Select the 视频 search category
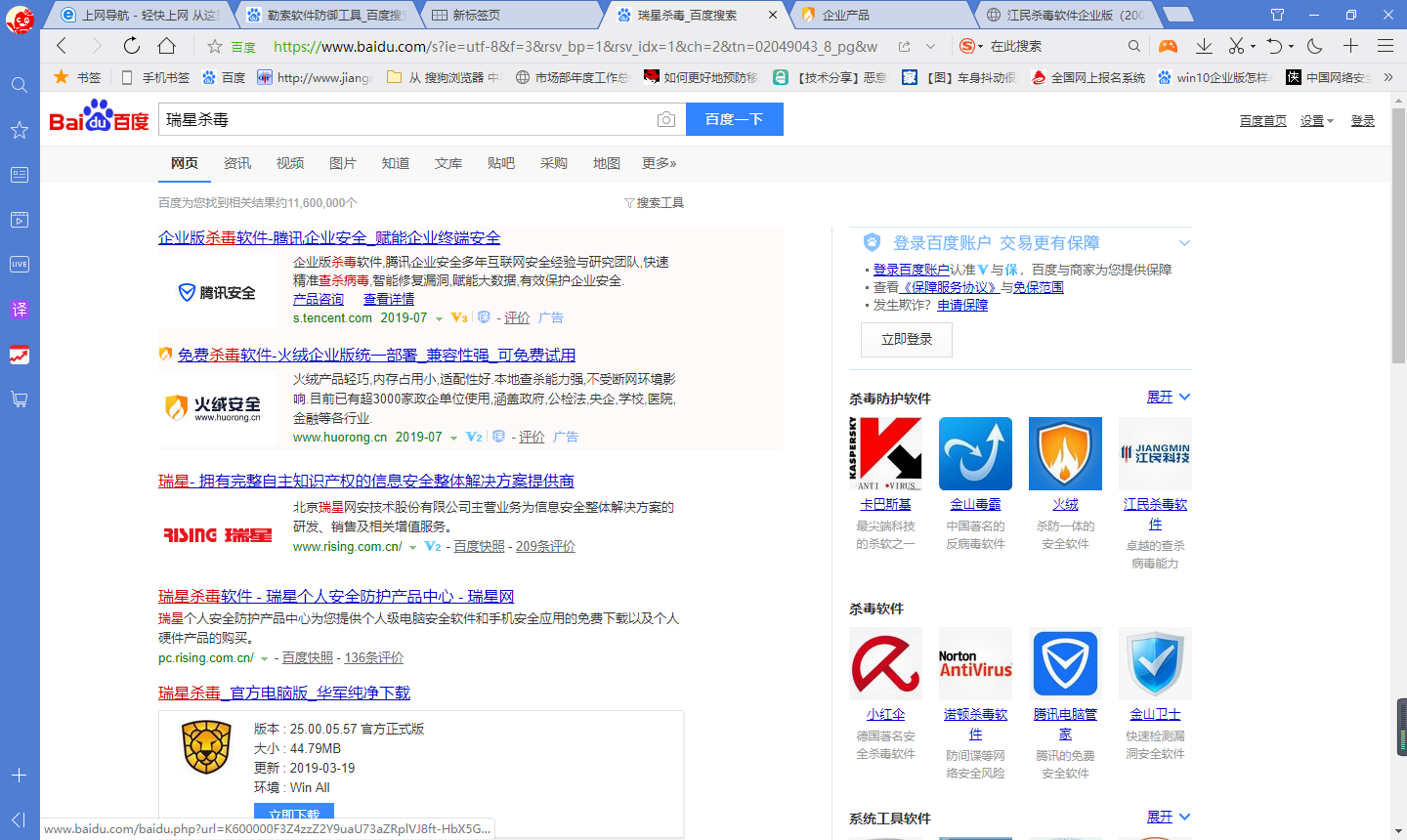 coord(290,163)
